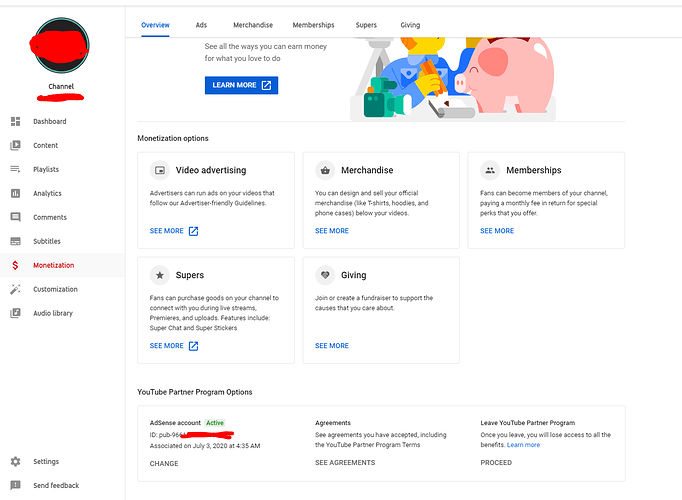Open the Merchandise tab

click(253, 25)
